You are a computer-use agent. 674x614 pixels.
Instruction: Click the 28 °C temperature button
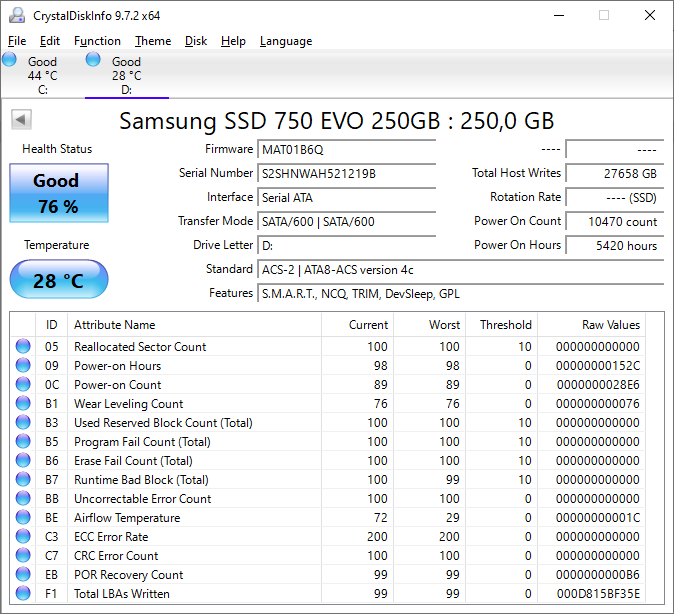(58, 280)
